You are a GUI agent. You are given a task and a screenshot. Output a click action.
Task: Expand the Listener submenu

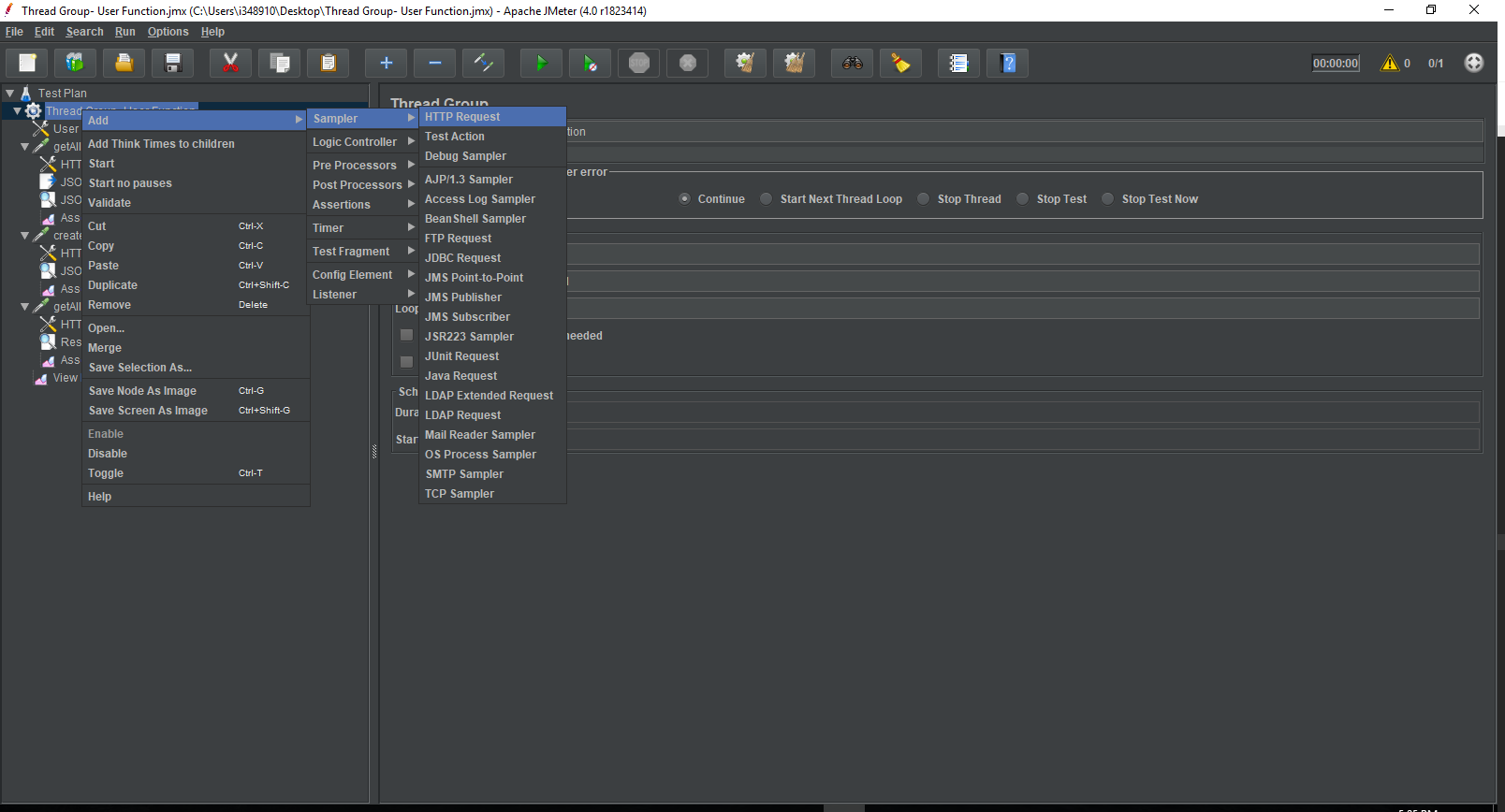(x=363, y=295)
